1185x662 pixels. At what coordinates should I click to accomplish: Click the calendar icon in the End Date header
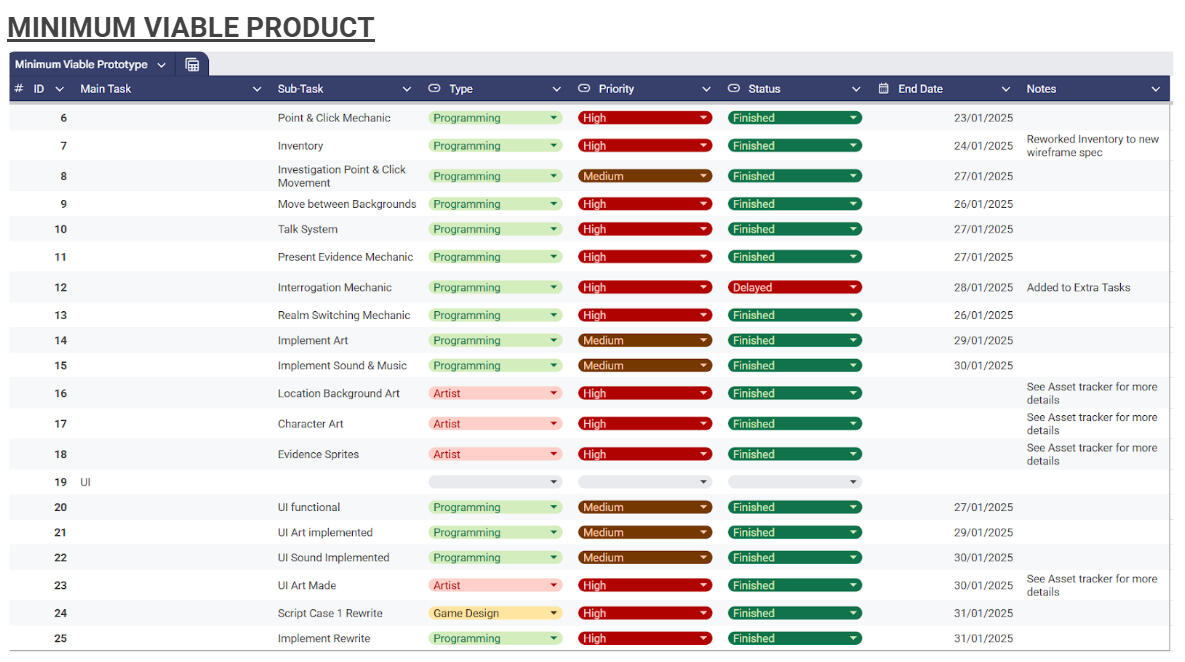(884, 89)
